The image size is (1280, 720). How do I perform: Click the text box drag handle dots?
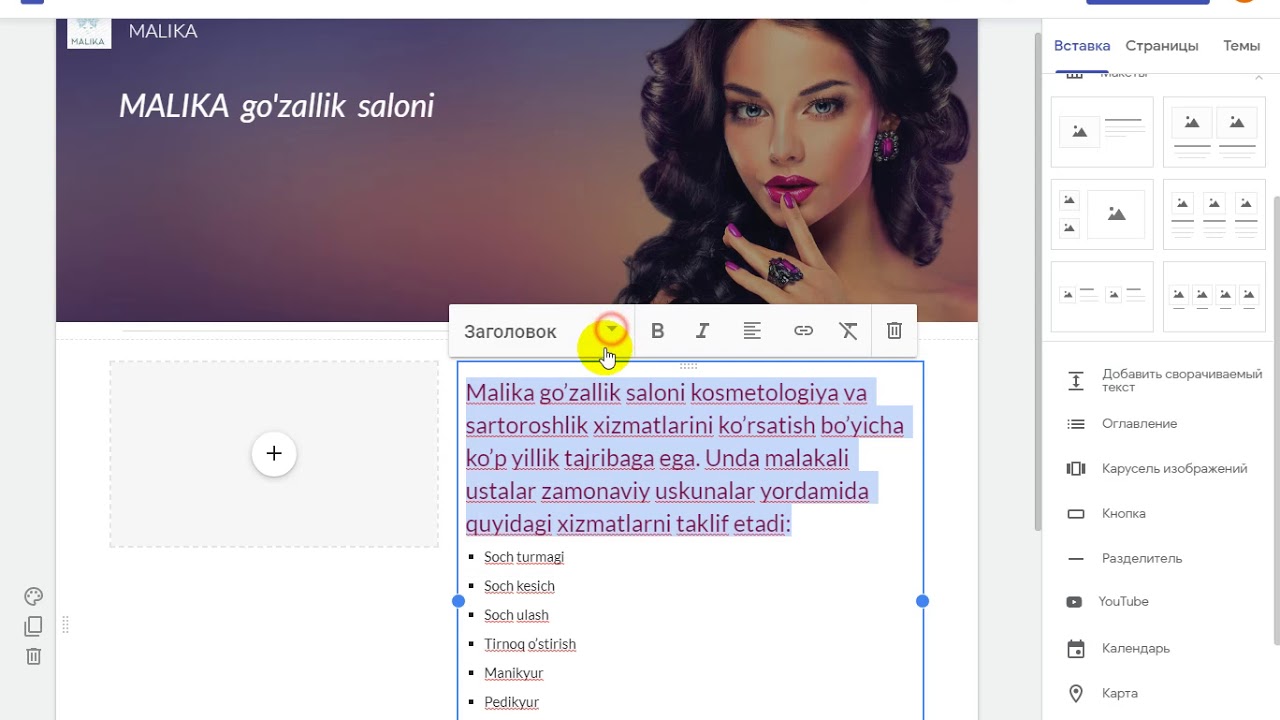click(689, 366)
